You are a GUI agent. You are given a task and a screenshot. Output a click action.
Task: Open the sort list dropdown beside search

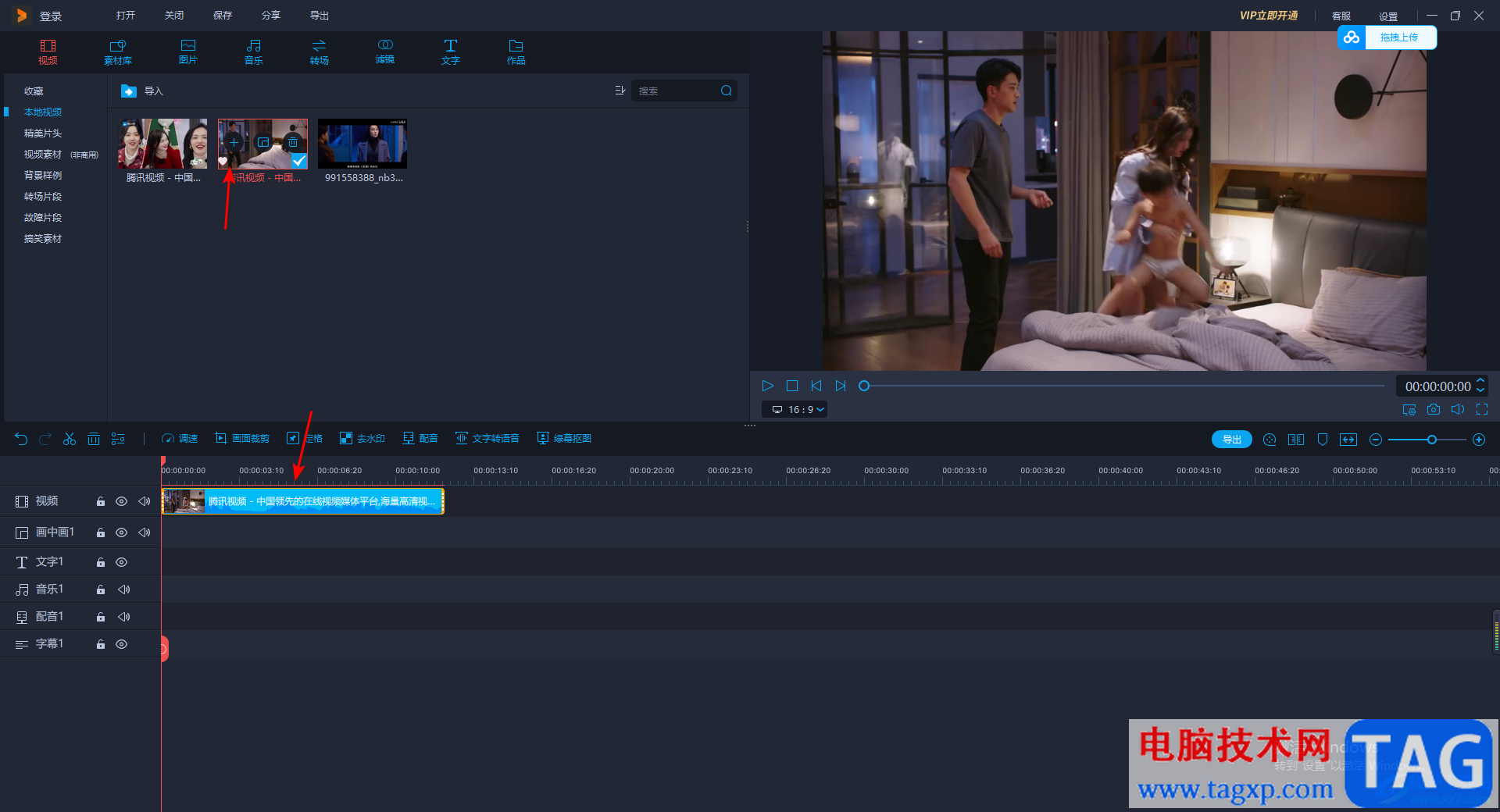(x=620, y=91)
